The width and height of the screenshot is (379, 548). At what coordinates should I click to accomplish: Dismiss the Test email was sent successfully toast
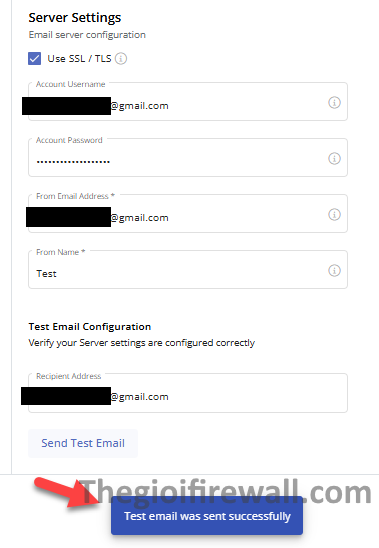[207, 516]
